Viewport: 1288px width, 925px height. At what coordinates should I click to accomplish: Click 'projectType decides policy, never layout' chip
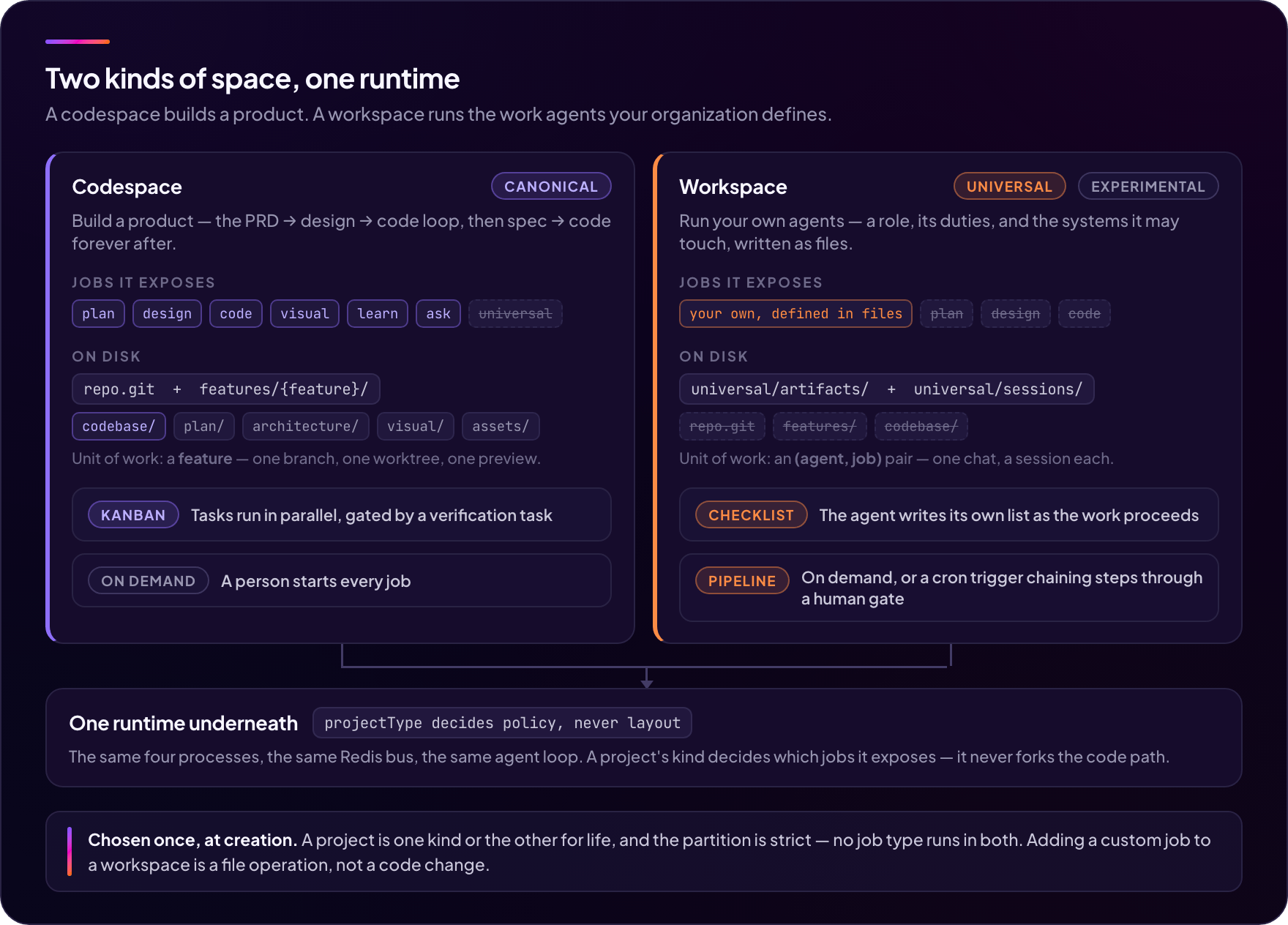pyautogui.click(x=502, y=723)
